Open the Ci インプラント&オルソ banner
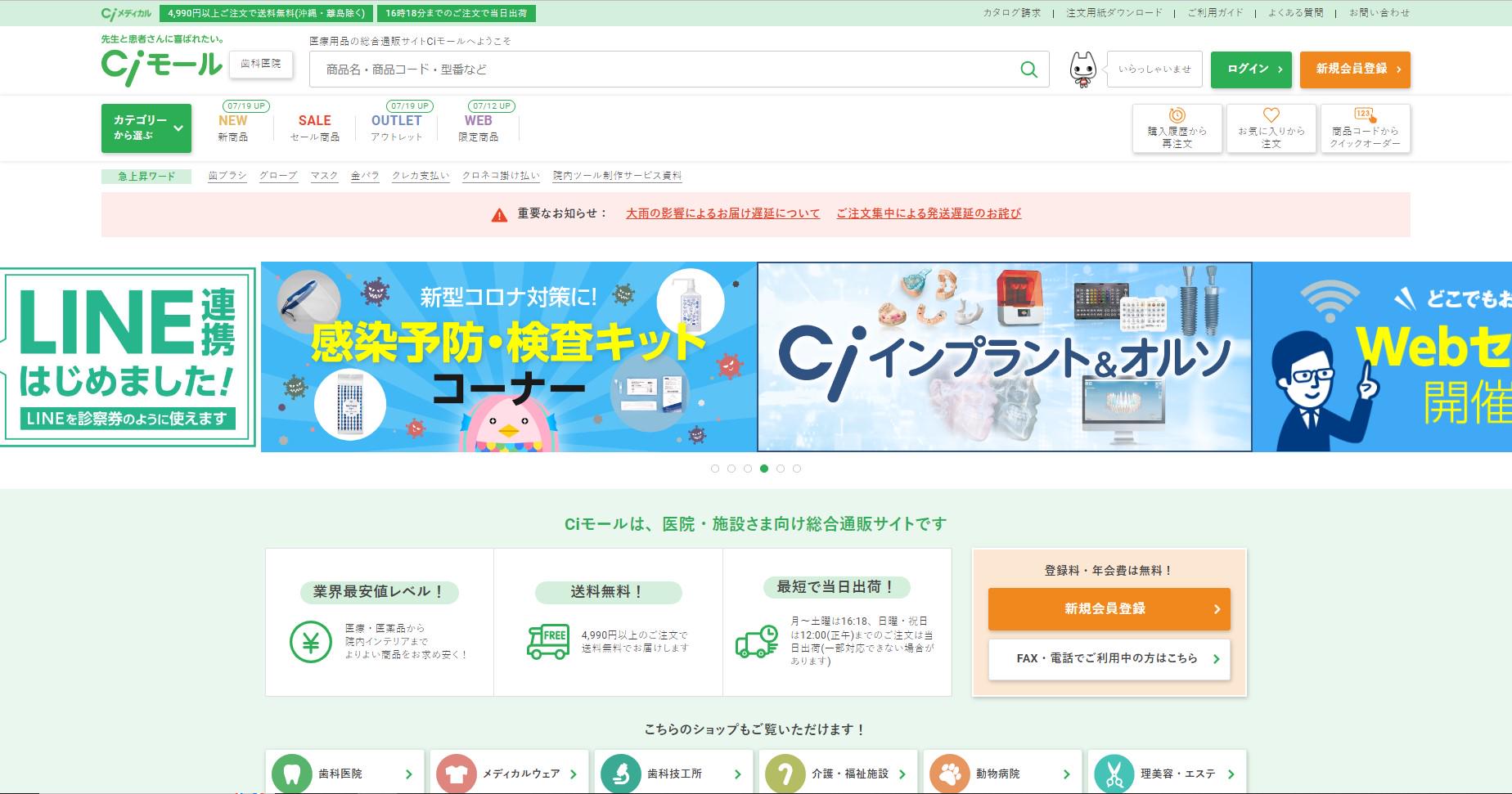Screen dimensions: 1512x794 point(1005,357)
